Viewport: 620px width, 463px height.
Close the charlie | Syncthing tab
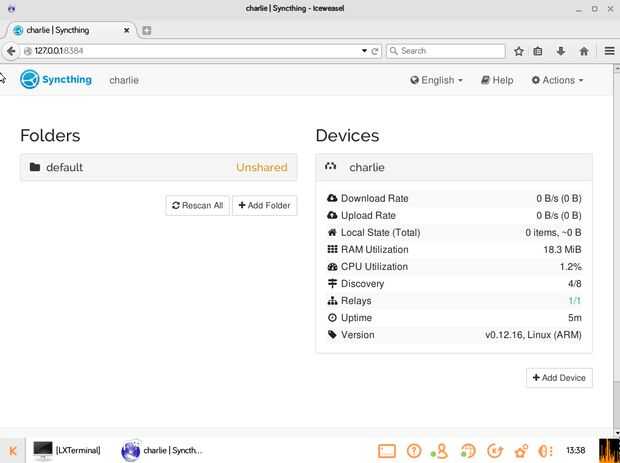point(127,30)
